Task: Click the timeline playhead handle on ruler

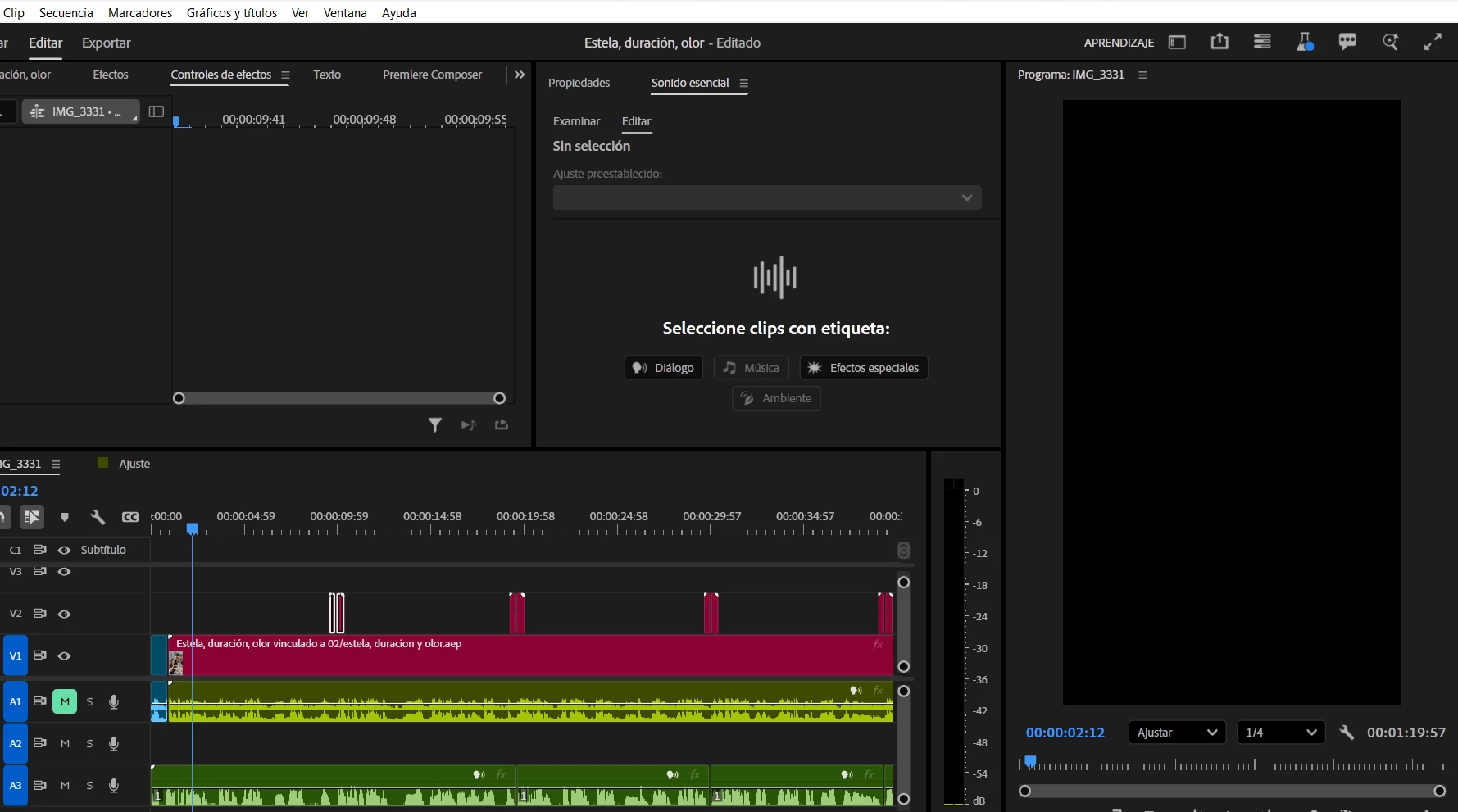Action: coord(193,528)
